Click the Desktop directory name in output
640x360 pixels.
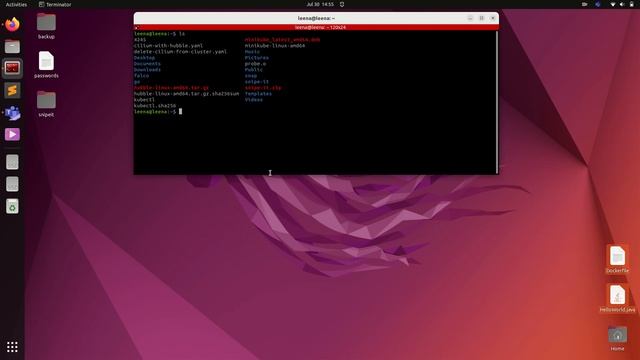[x=144, y=58]
